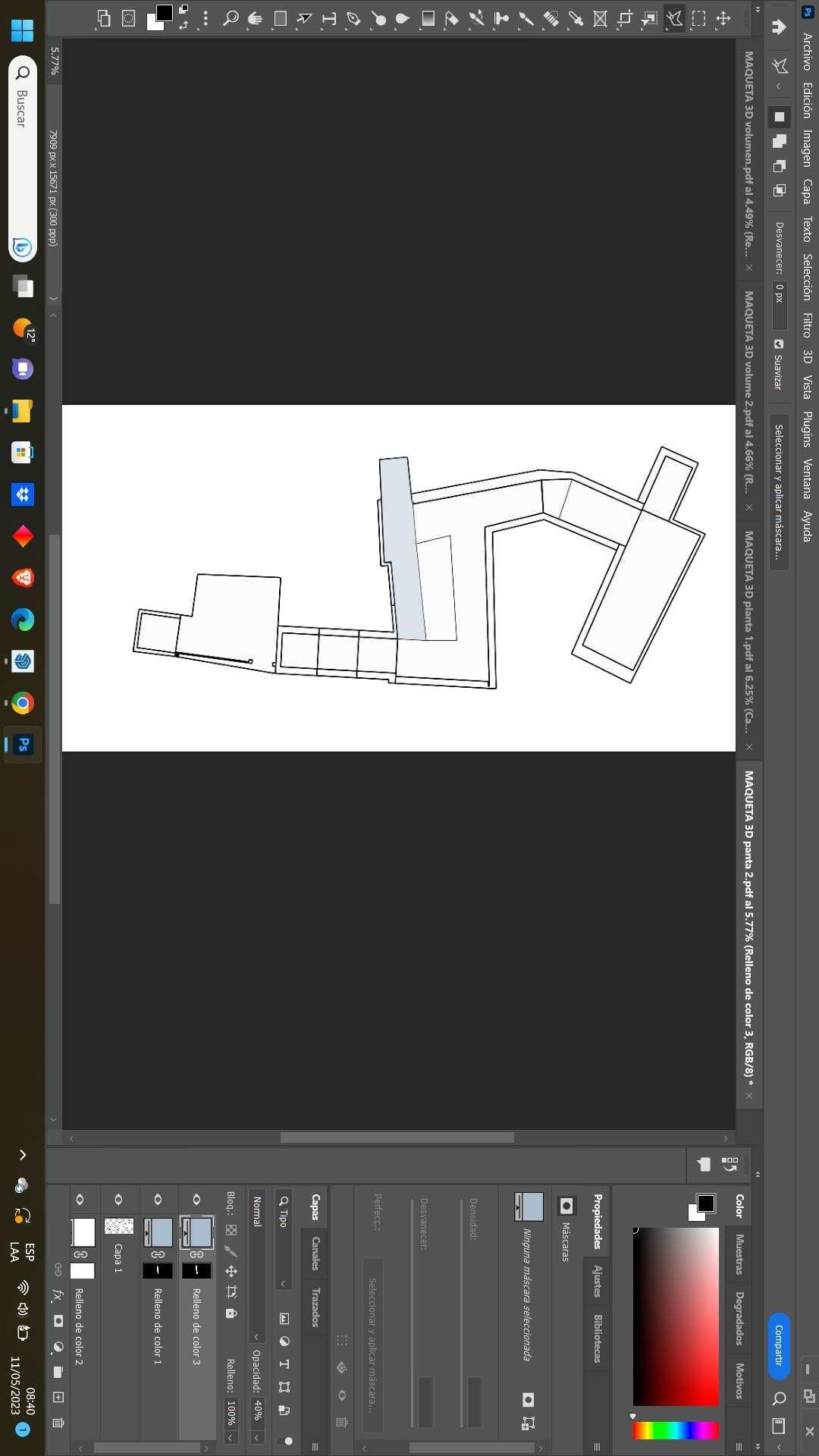Toggle lock transparent pixels
The height and width of the screenshot is (1456, 819).
pyautogui.click(x=231, y=1230)
